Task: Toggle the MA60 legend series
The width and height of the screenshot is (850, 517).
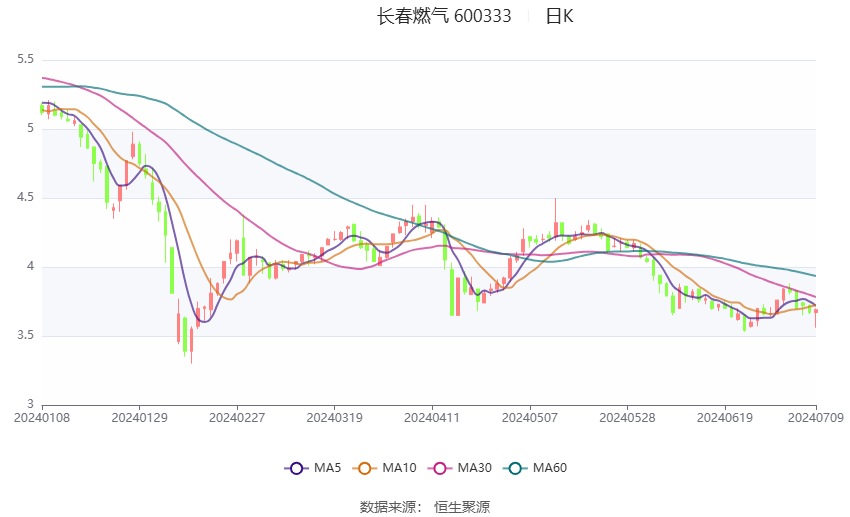Action: [535, 468]
